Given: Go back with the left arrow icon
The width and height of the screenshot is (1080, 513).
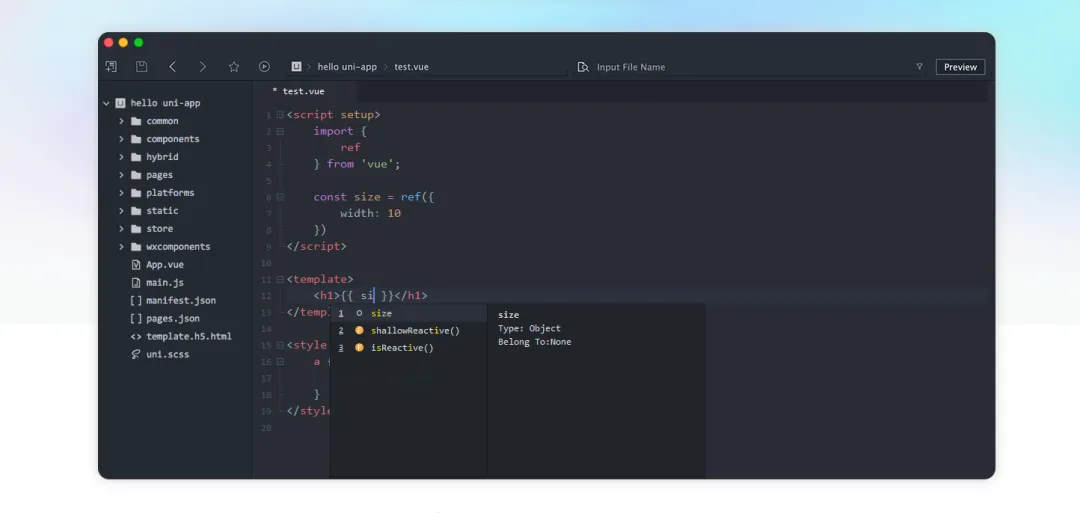Looking at the screenshot, I should (x=172, y=67).
